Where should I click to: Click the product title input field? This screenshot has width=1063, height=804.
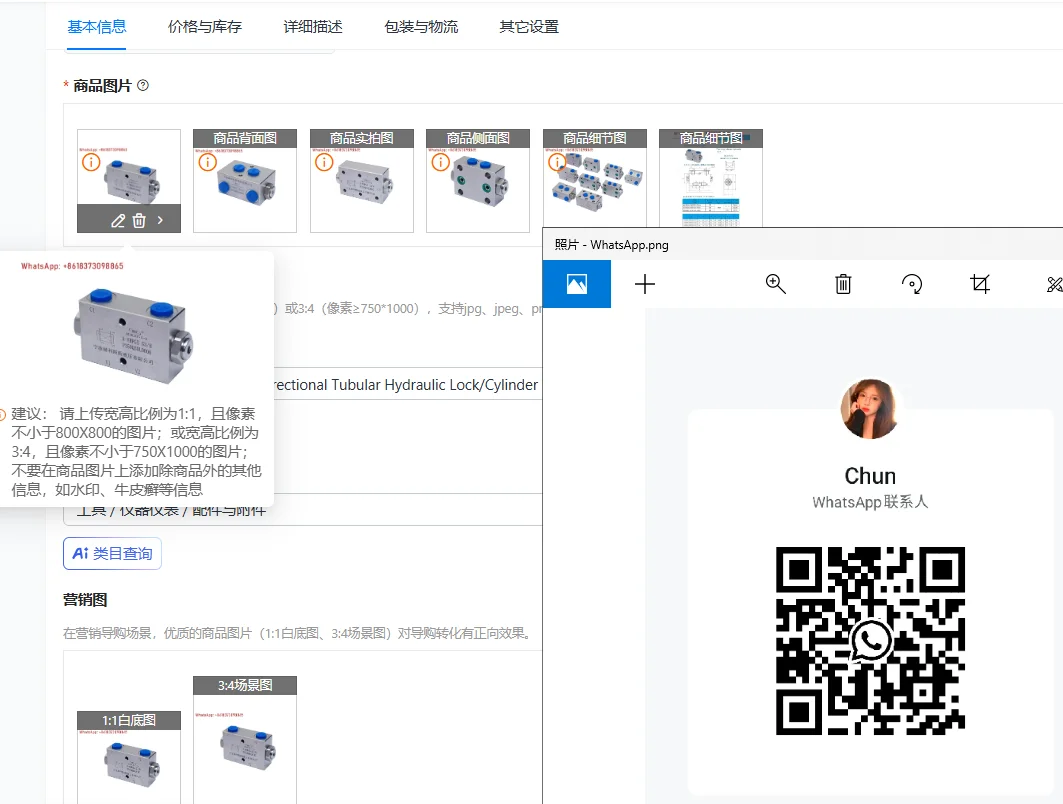click(x=400, y=385)
